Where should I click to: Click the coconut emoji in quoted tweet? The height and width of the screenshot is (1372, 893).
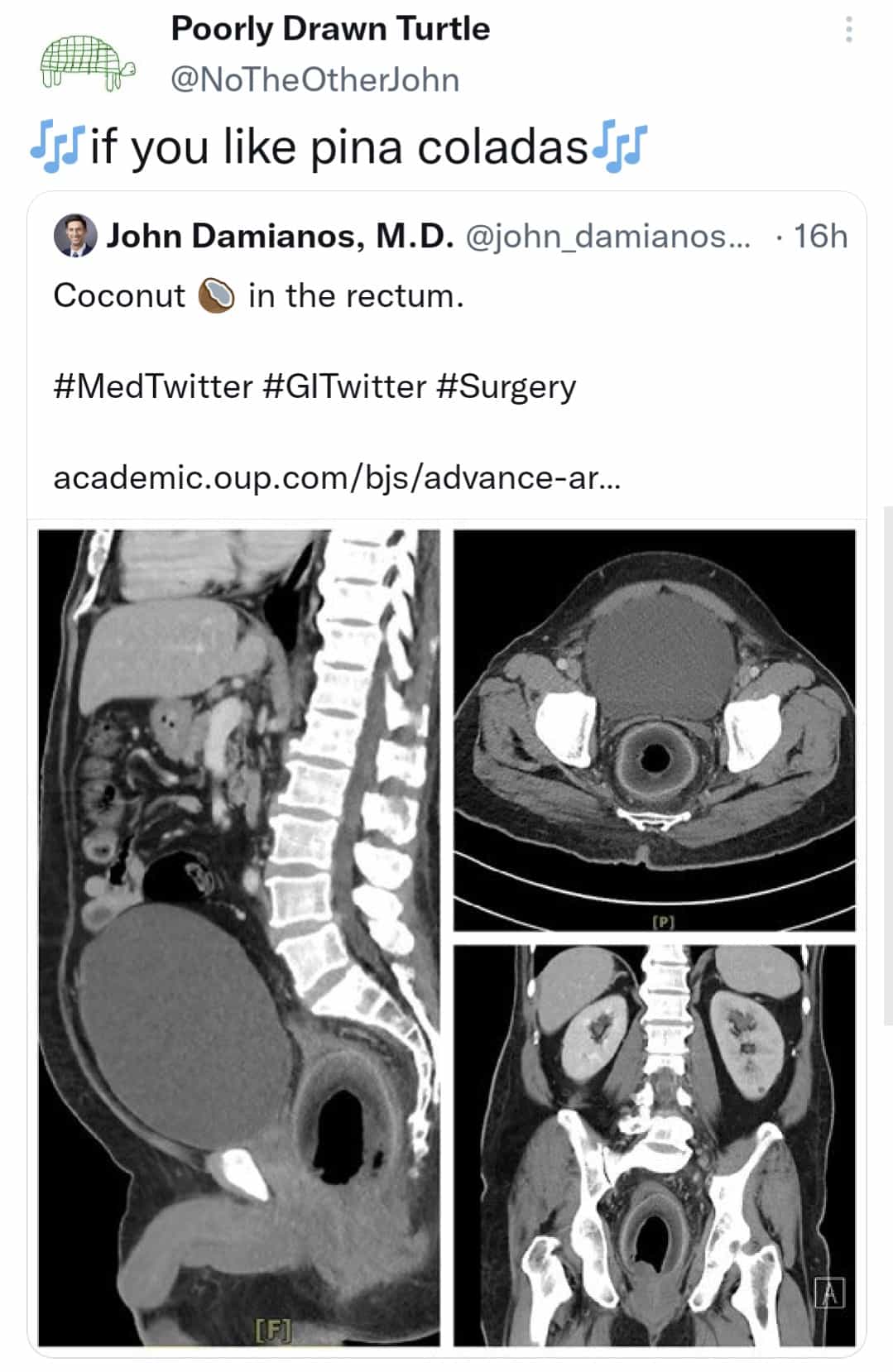(x=217, y=295)
